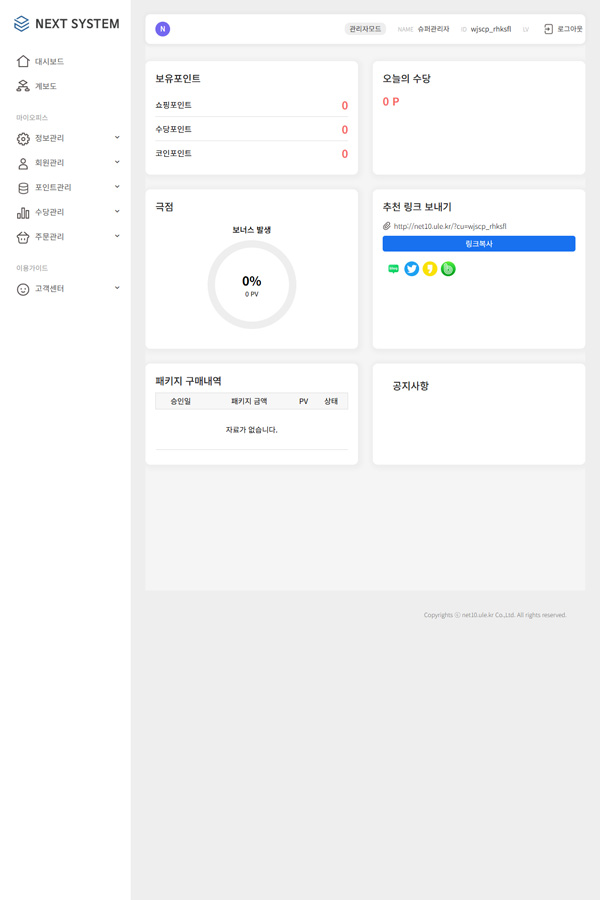Screen dimensions: 600x900
Task: Click the 로그아웃 logout icon
Action: pyautogui.click(x=549, y=29)
